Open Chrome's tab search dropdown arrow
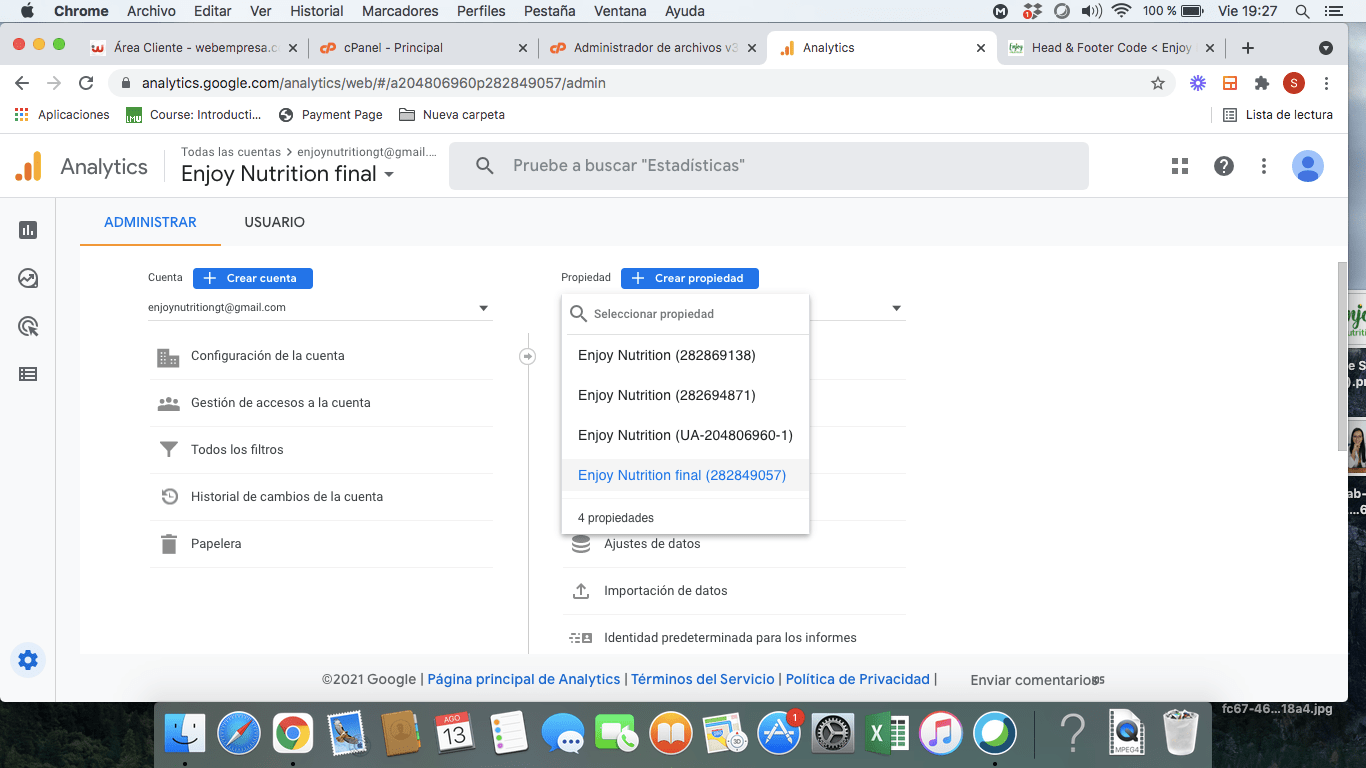1366x768 pixels. [x=1326, y=48]
